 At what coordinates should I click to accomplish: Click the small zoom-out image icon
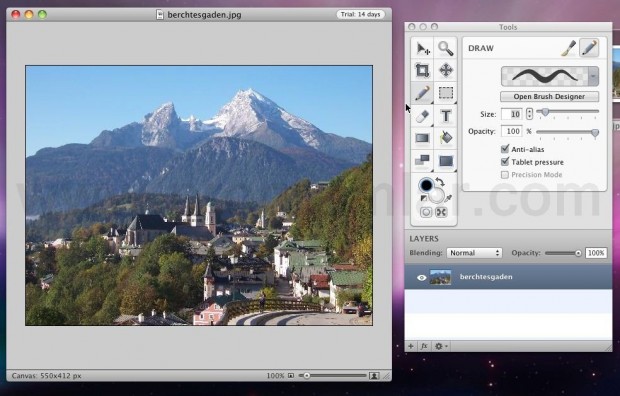coord(291,375)
